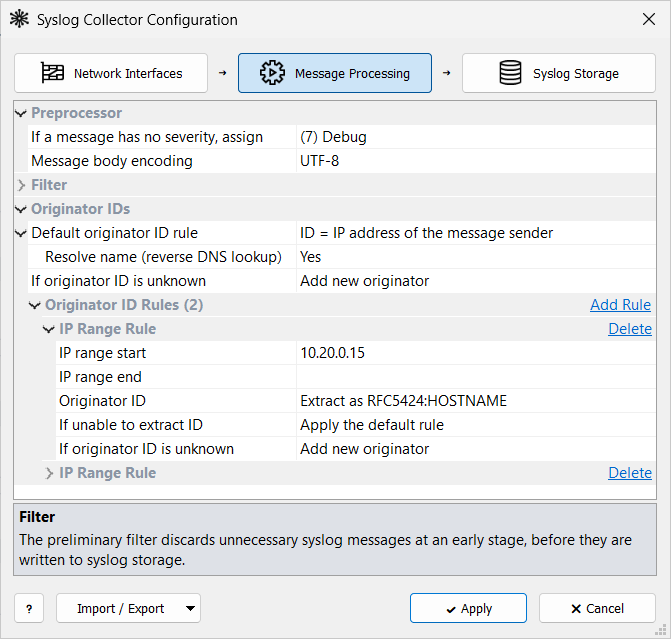Select the 'IP range end' label
This screenshot has height=639, width=671.
[x=100, y=377]
